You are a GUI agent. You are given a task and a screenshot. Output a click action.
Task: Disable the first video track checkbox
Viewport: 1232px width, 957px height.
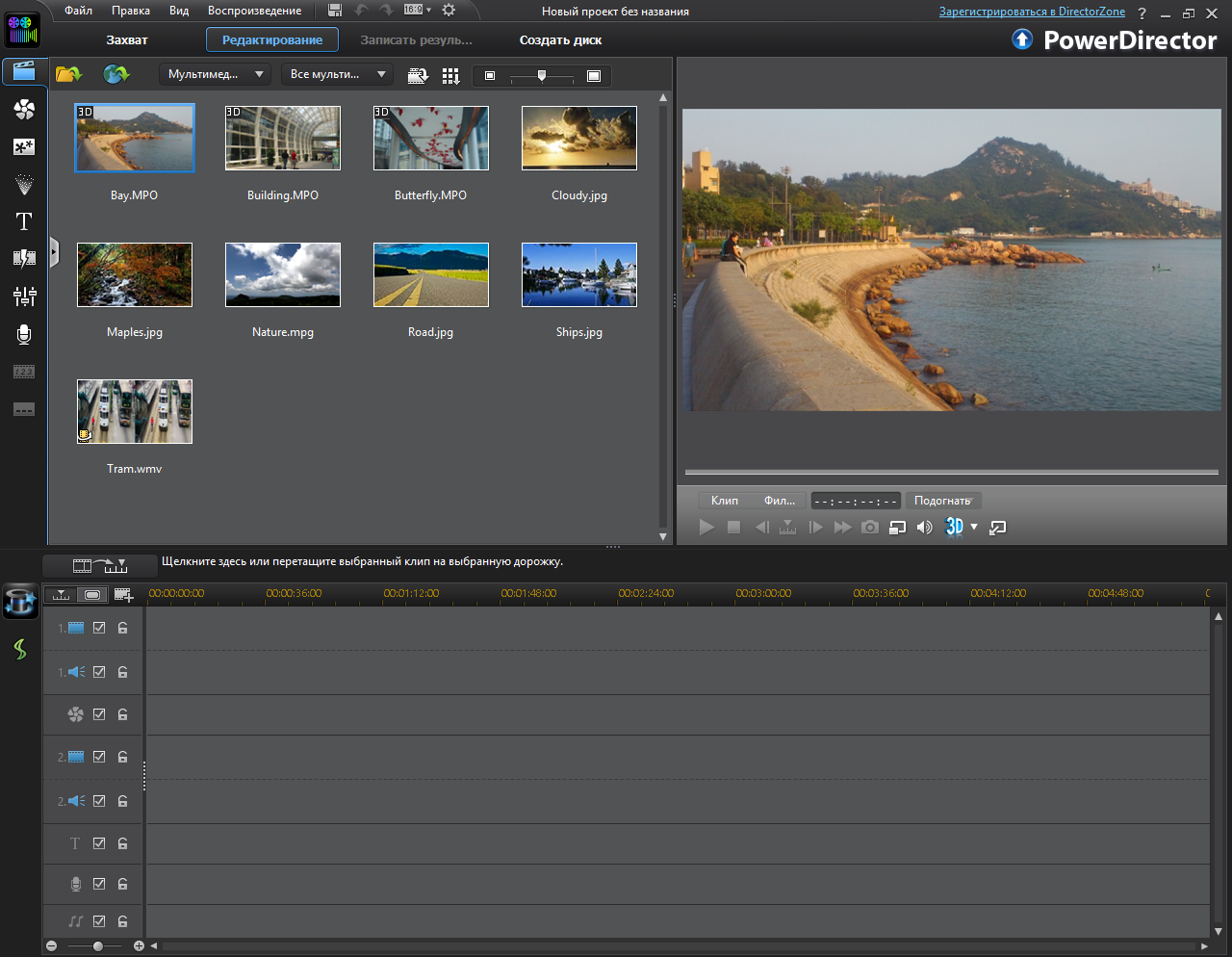click(99, 627)
